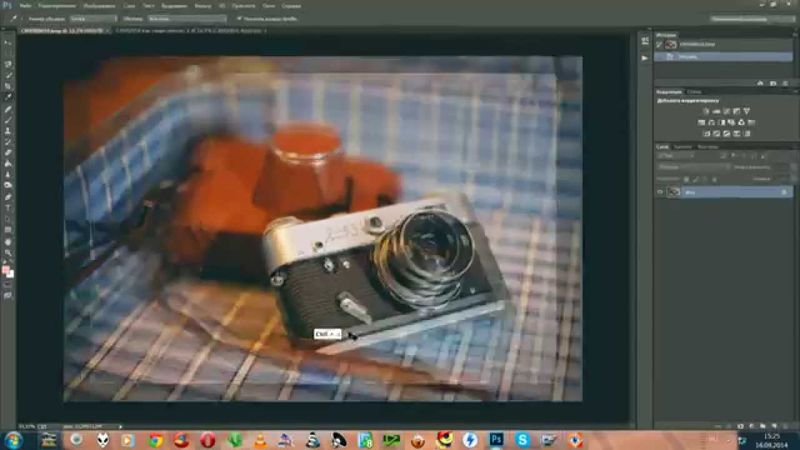
Task: Set history brush source beside the snapshot
Action: point(660,44)
